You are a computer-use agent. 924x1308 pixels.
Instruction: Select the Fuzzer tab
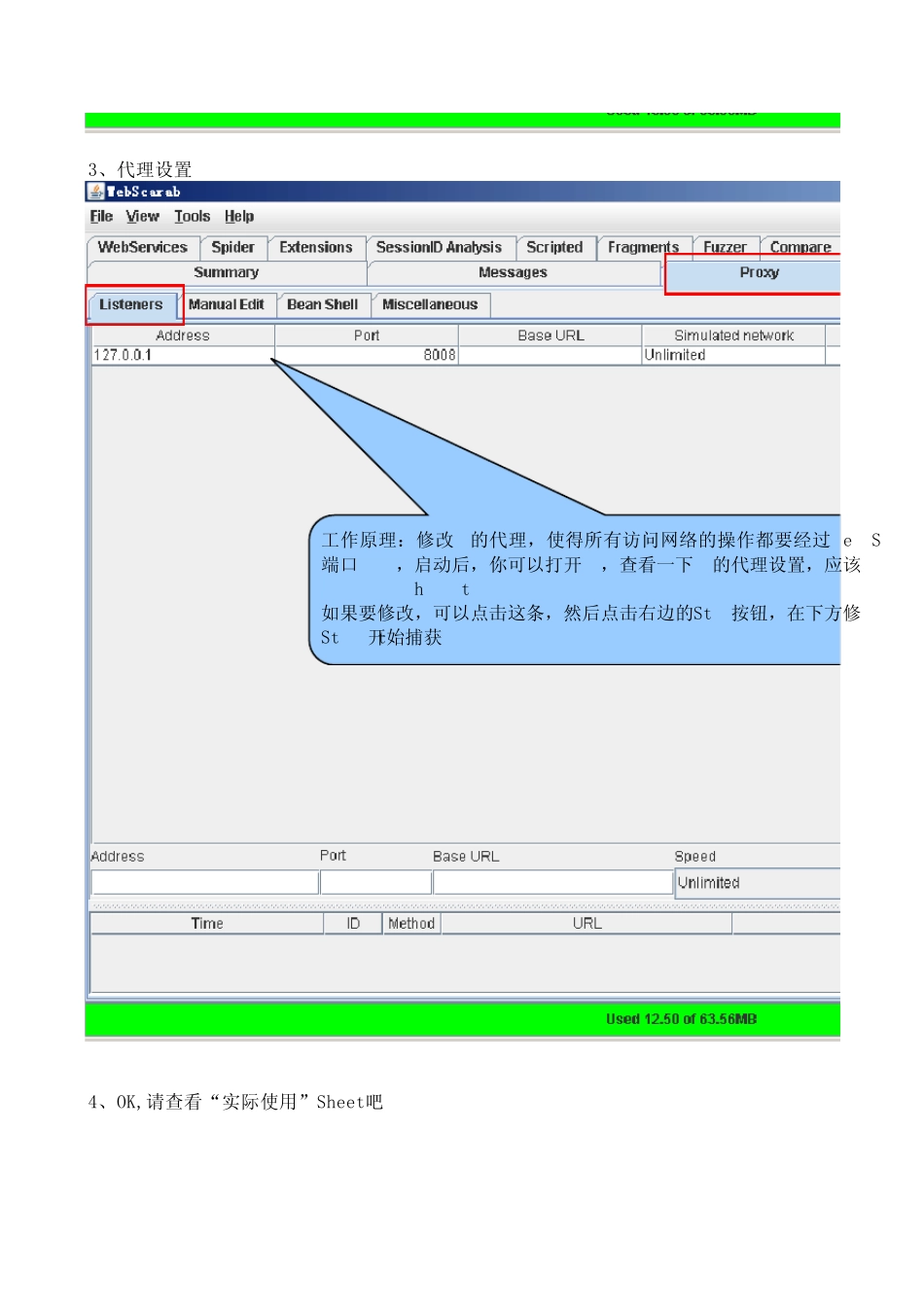(726, 248)
